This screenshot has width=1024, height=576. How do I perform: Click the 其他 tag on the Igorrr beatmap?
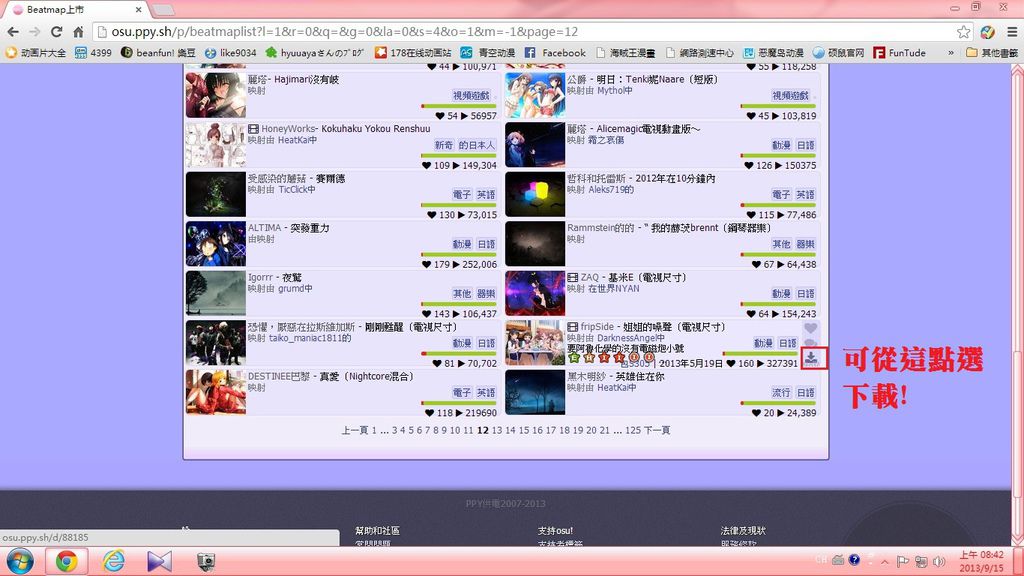point(462,293)
